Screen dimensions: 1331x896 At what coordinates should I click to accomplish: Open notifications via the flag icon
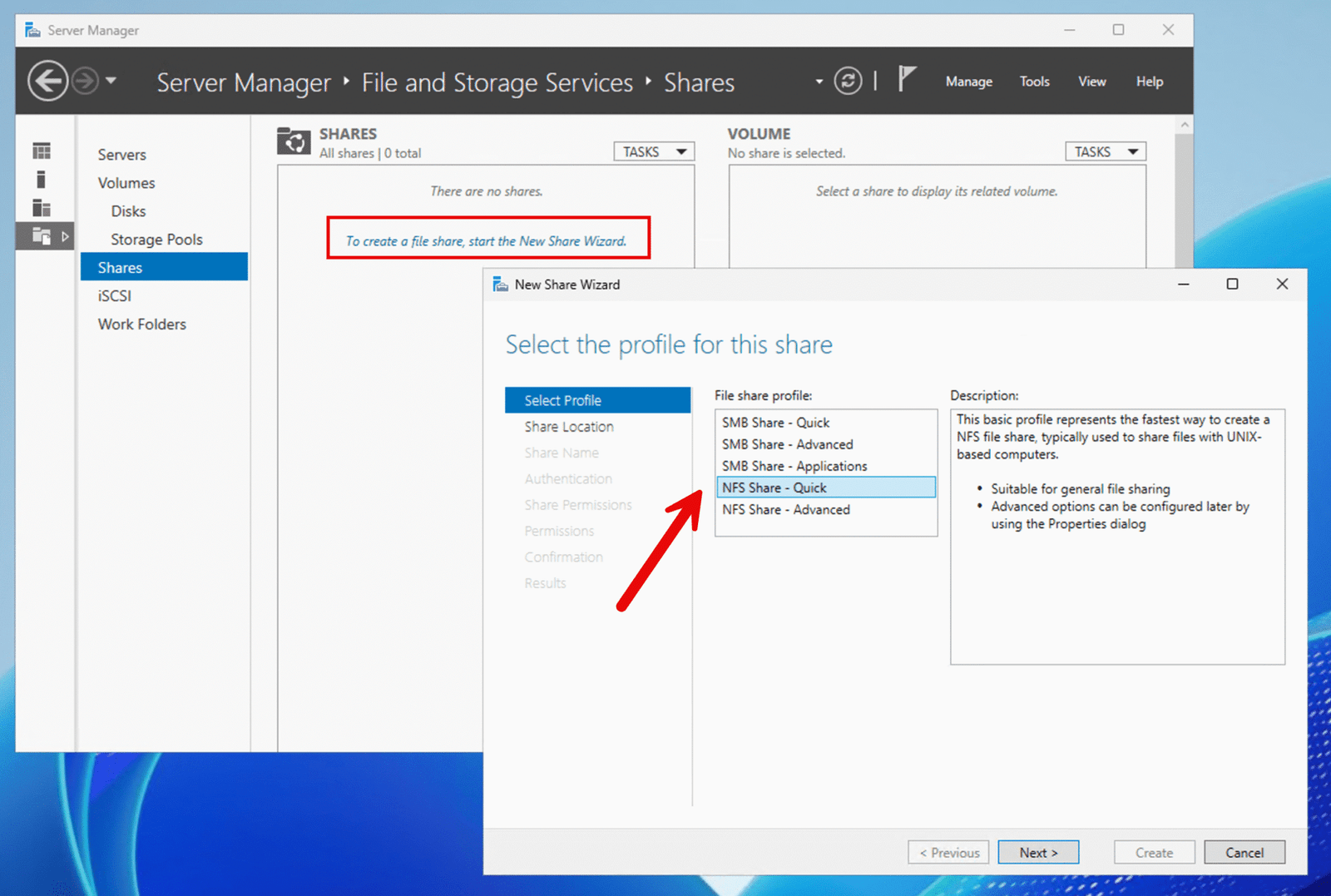(908, 77)
